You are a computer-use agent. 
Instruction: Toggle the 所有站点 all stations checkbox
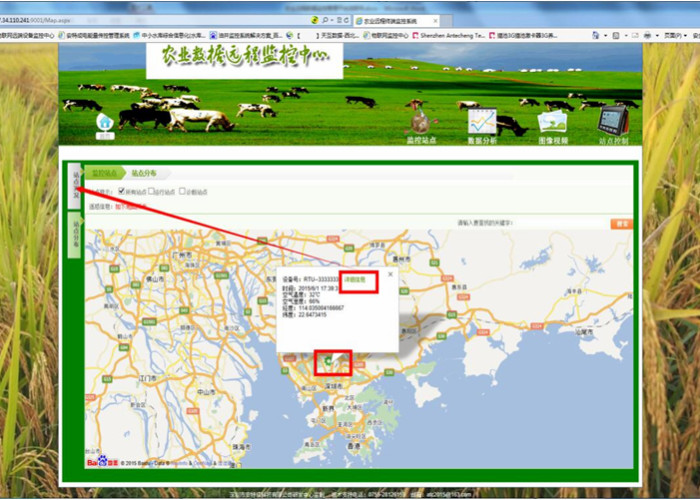pyautogui.click(x=121, y=191)
